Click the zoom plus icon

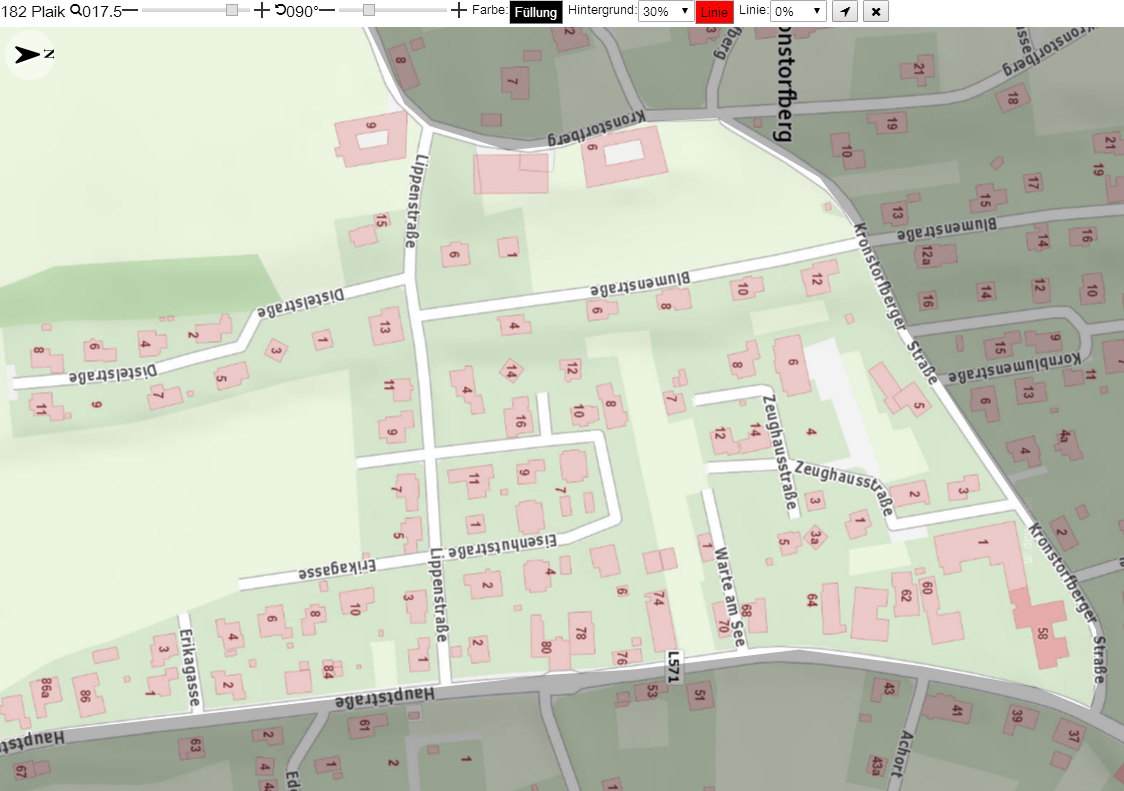click(x=262, y=10)
